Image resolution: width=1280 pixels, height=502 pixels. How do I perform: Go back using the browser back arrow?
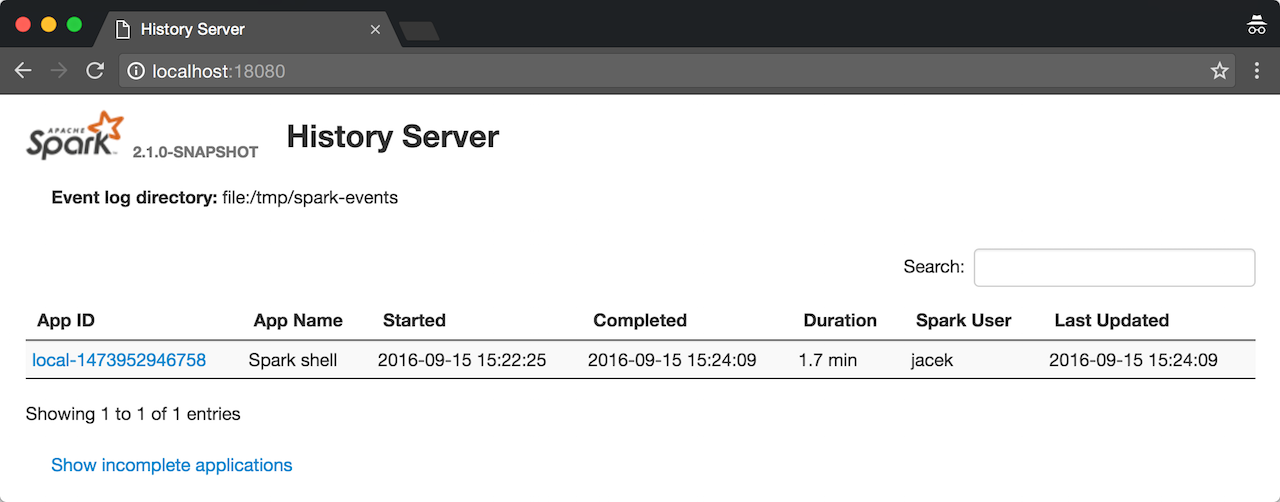pos(23,71)
